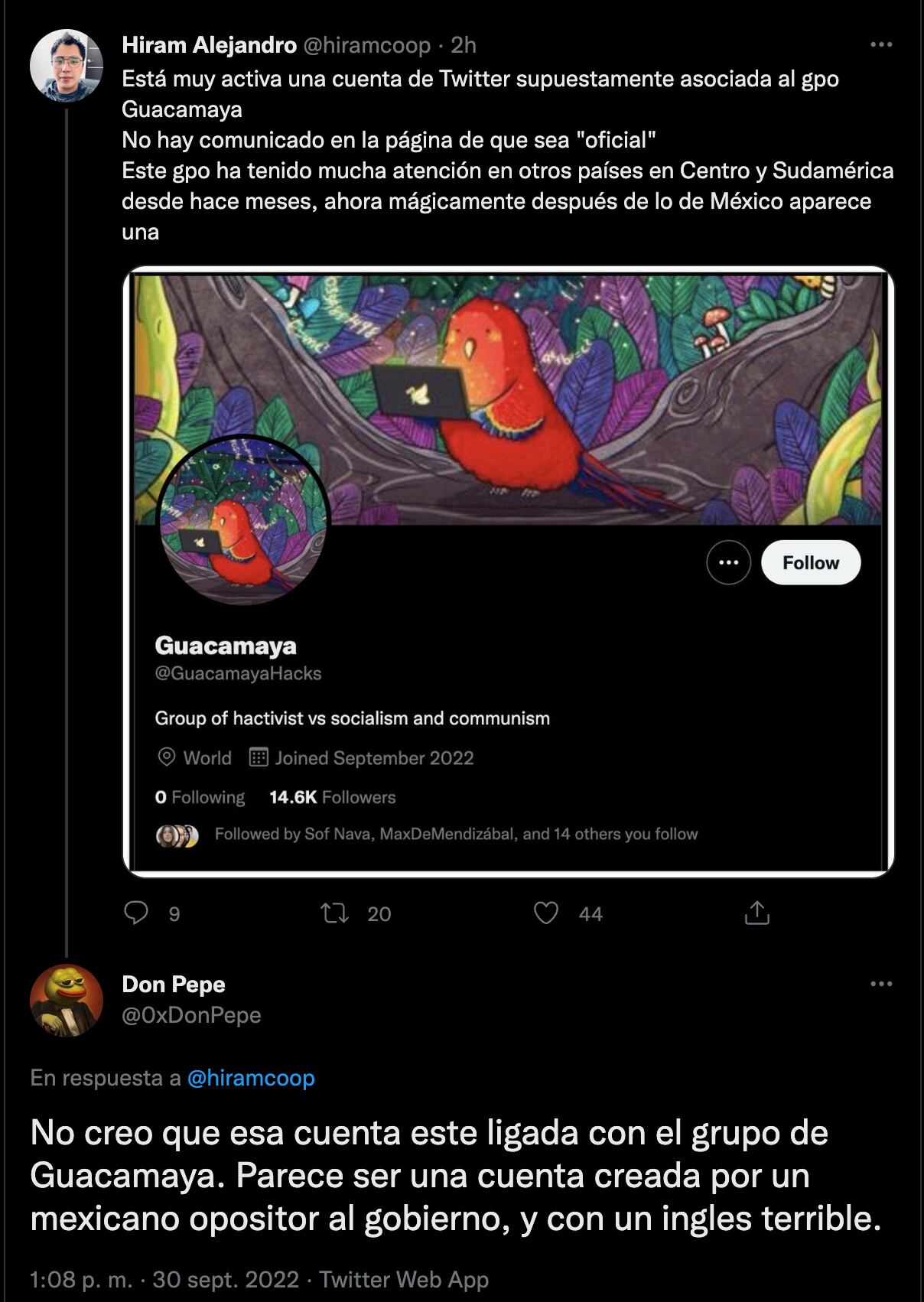Retweet Hiram Alejandro's tweet
Screen dimensions: 924x1302
[x=334, y=913]
